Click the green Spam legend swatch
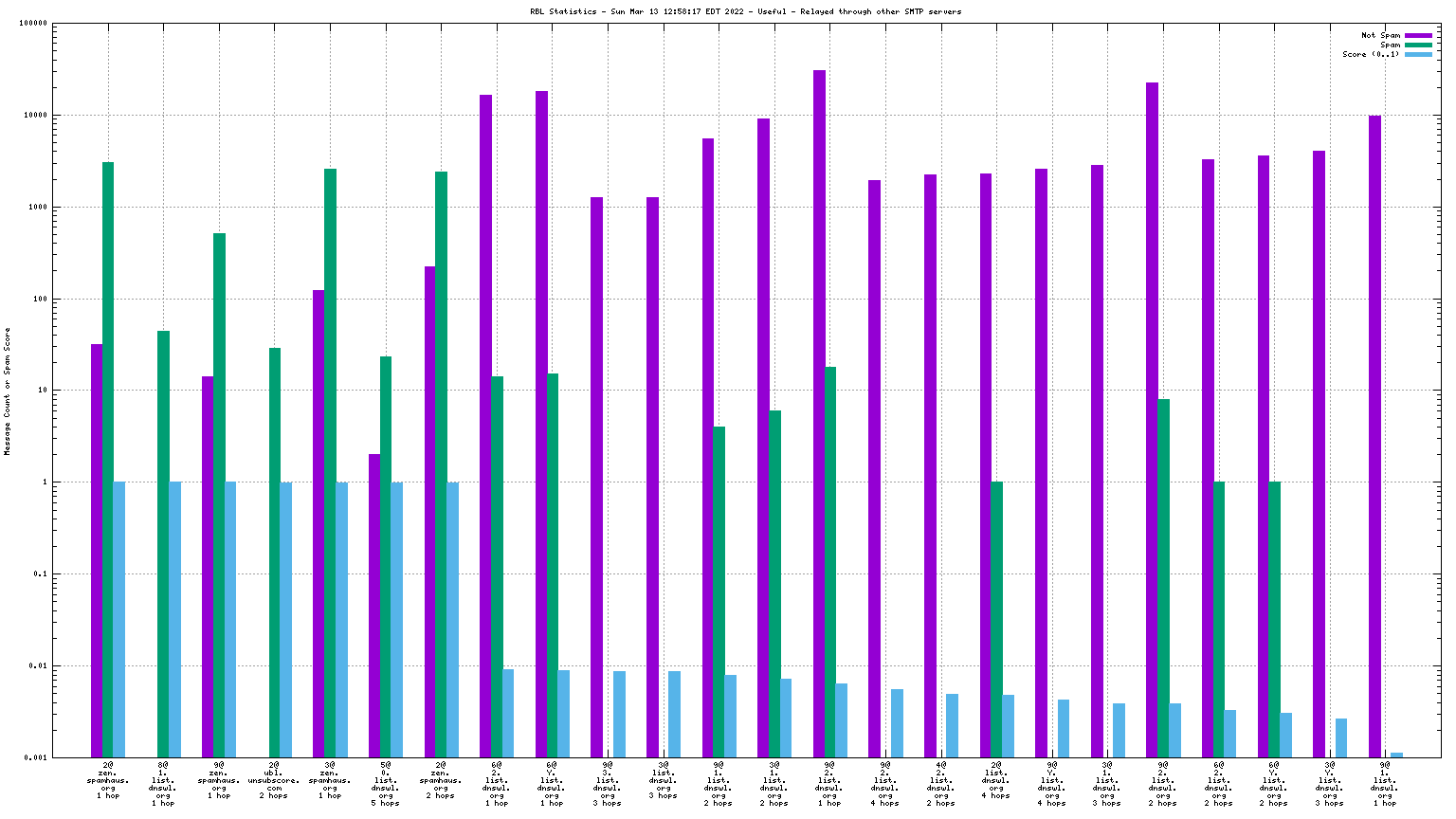1456x819 pixels. [x=1418, y=45]
